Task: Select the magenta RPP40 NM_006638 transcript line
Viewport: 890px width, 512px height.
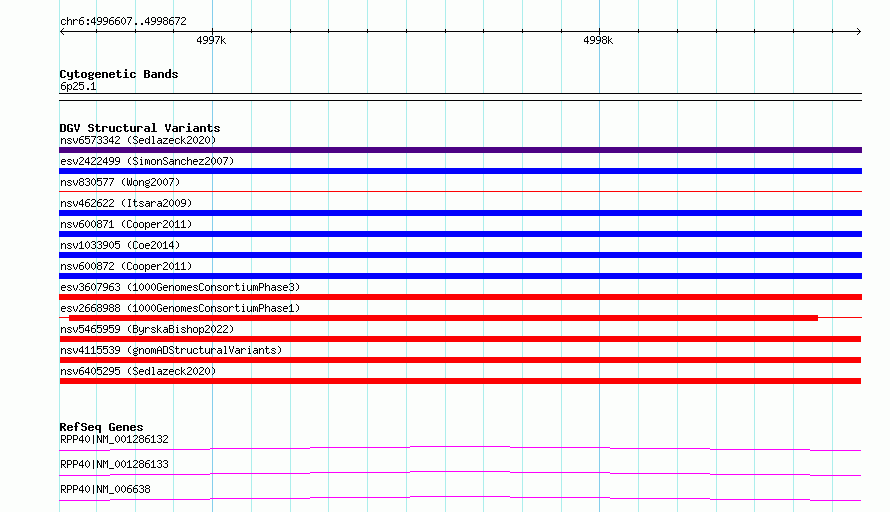Action: tap(460, 498)
